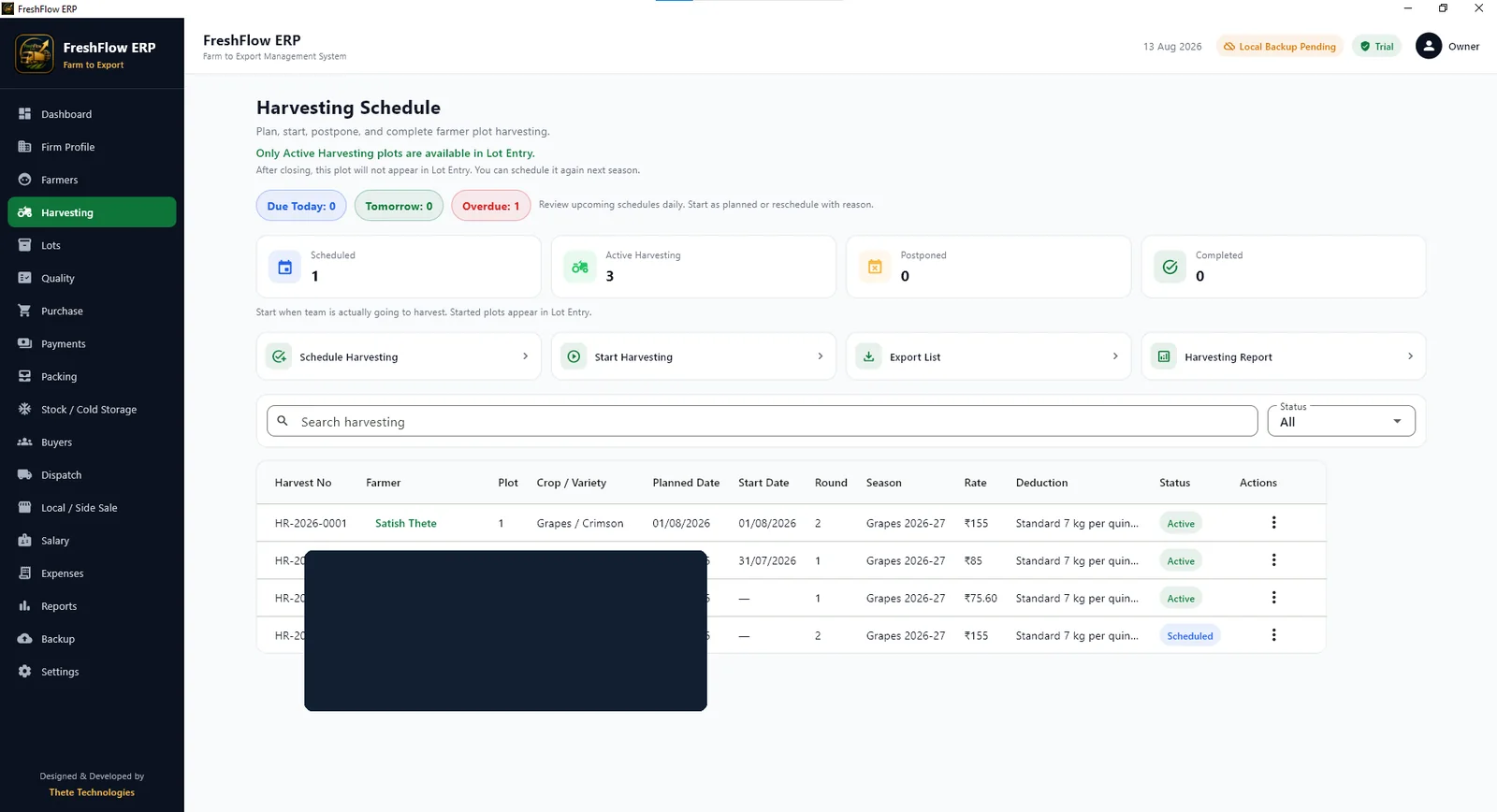Viewport: 1497px width, 812px height.
Task: Go to Farmers section
Action: tap(92, 180)
